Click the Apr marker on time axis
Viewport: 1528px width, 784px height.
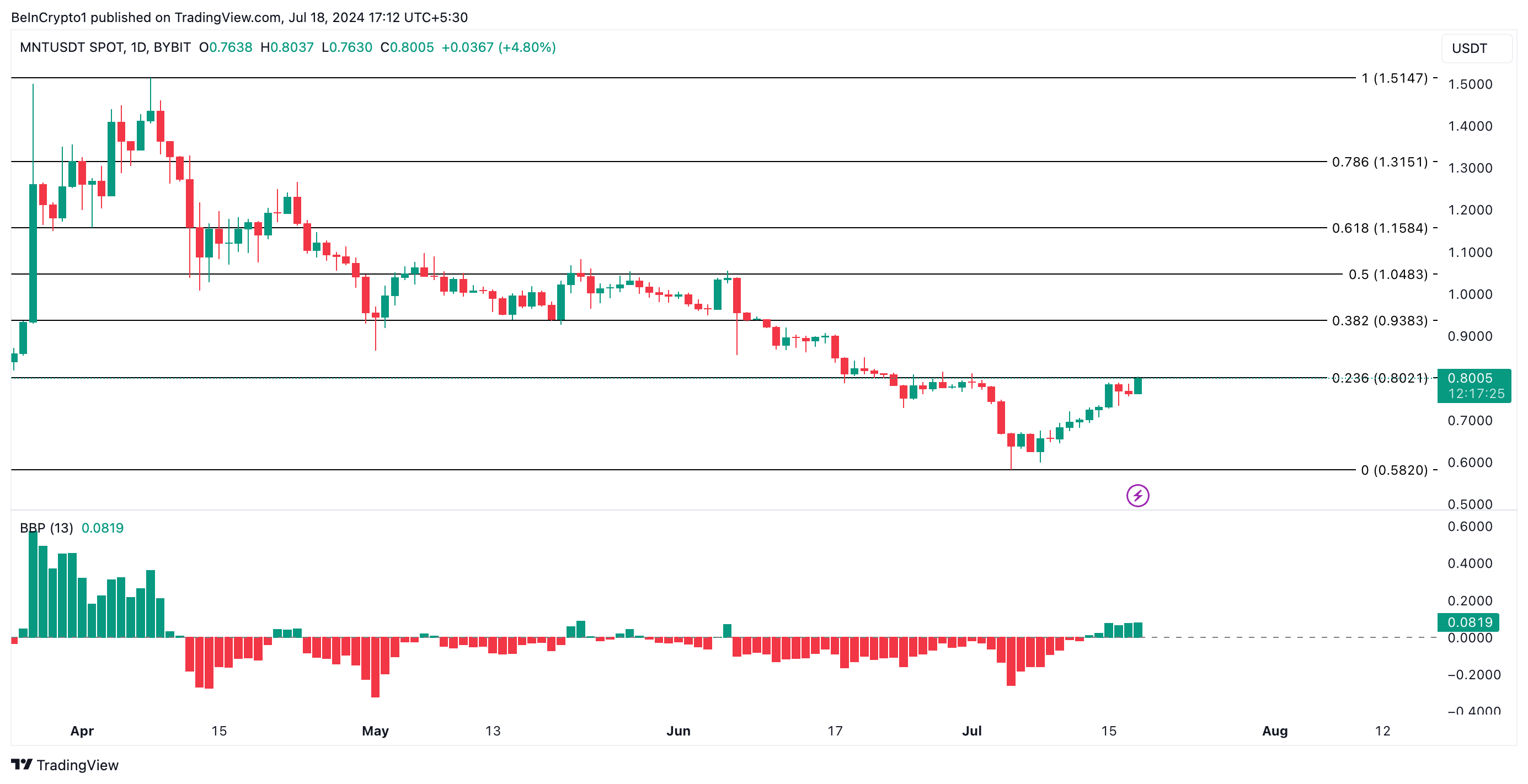[82, 731]
